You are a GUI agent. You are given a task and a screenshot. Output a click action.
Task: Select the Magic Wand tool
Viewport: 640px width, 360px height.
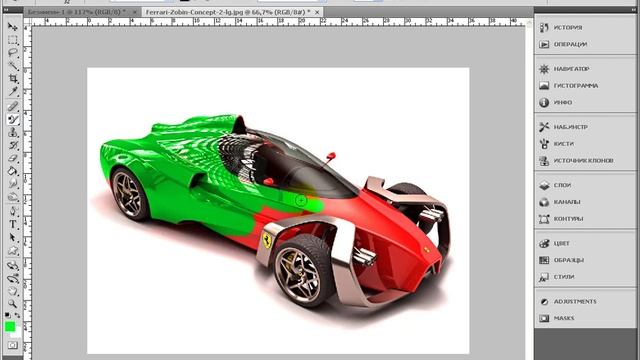point(13,65)
